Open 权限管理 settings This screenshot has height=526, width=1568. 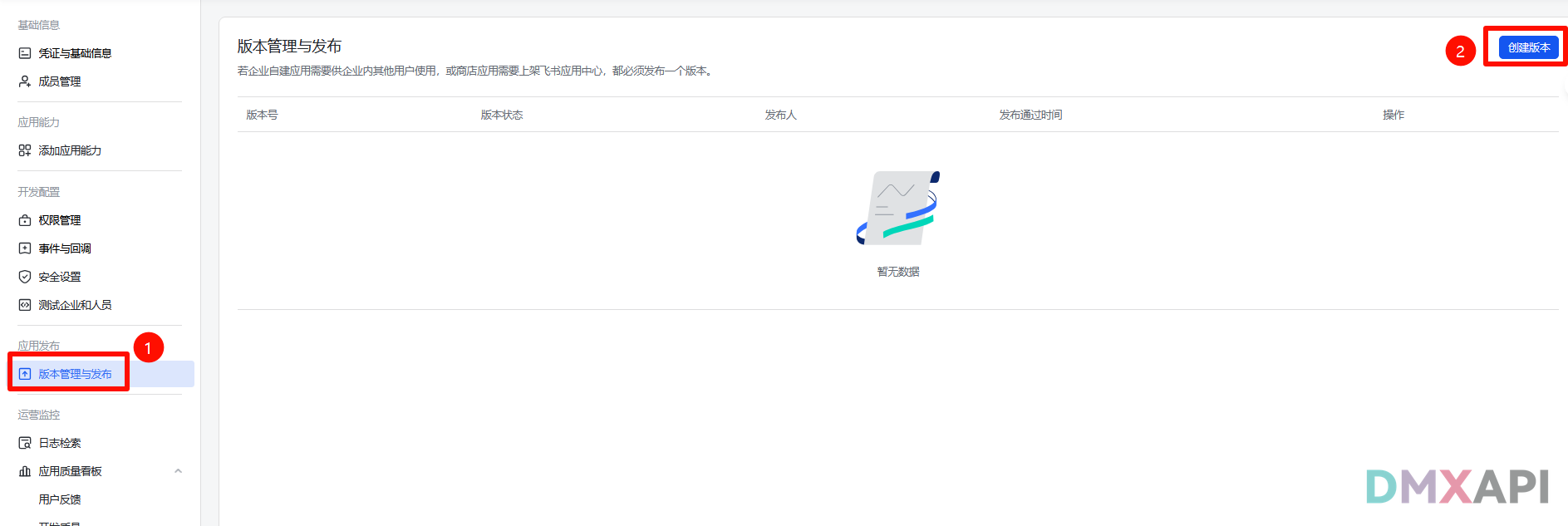click(60, 220)
